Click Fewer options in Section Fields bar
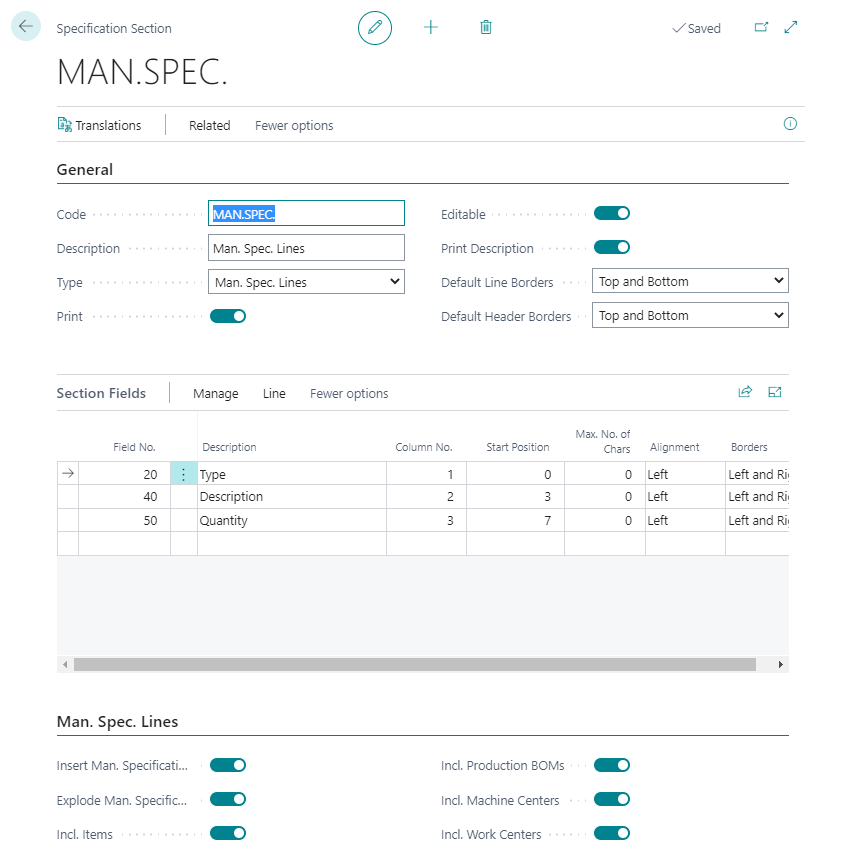 pyautogui.click(x=349, y=394)
